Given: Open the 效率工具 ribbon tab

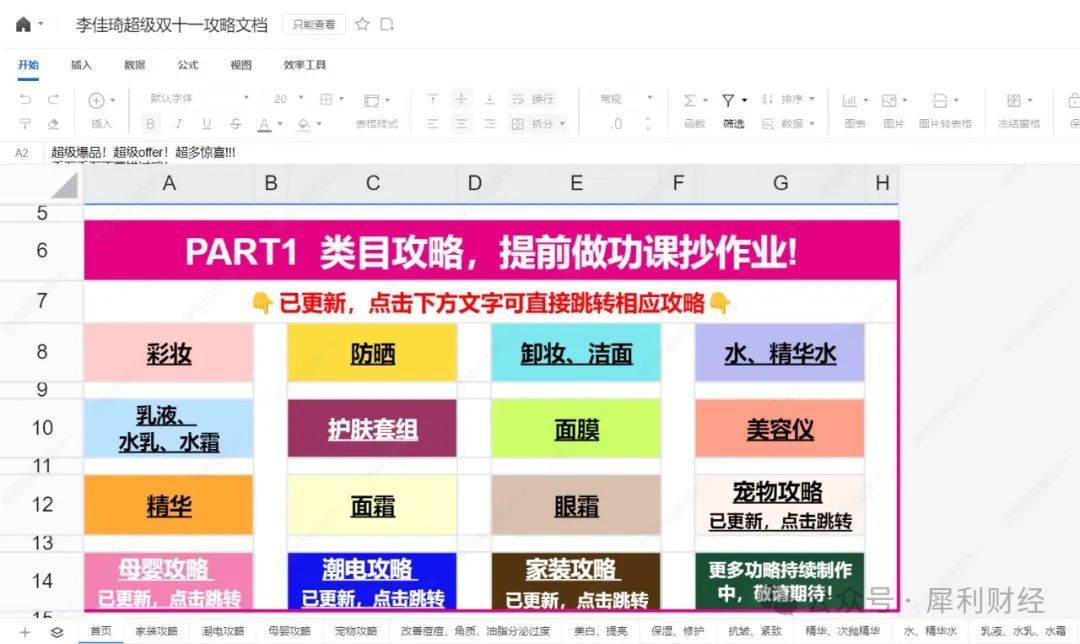Looking at the screenshot, I should pos(304,65).
